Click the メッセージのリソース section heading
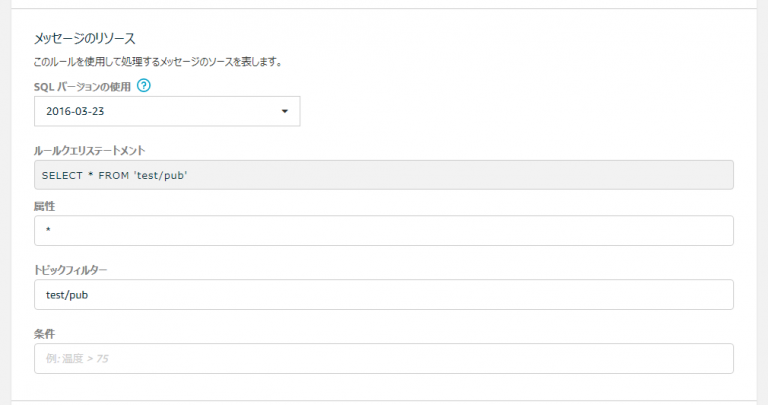 click(x=84, y=38)
